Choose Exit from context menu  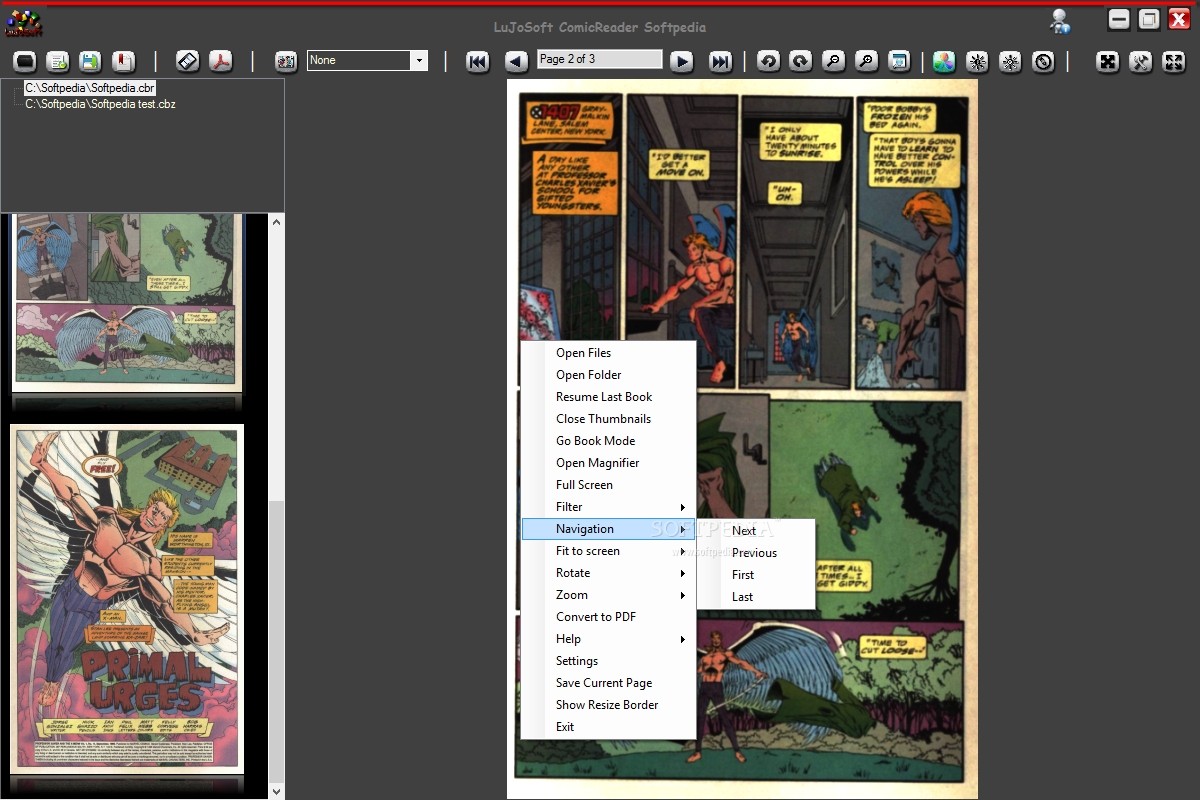coord(608,727)
